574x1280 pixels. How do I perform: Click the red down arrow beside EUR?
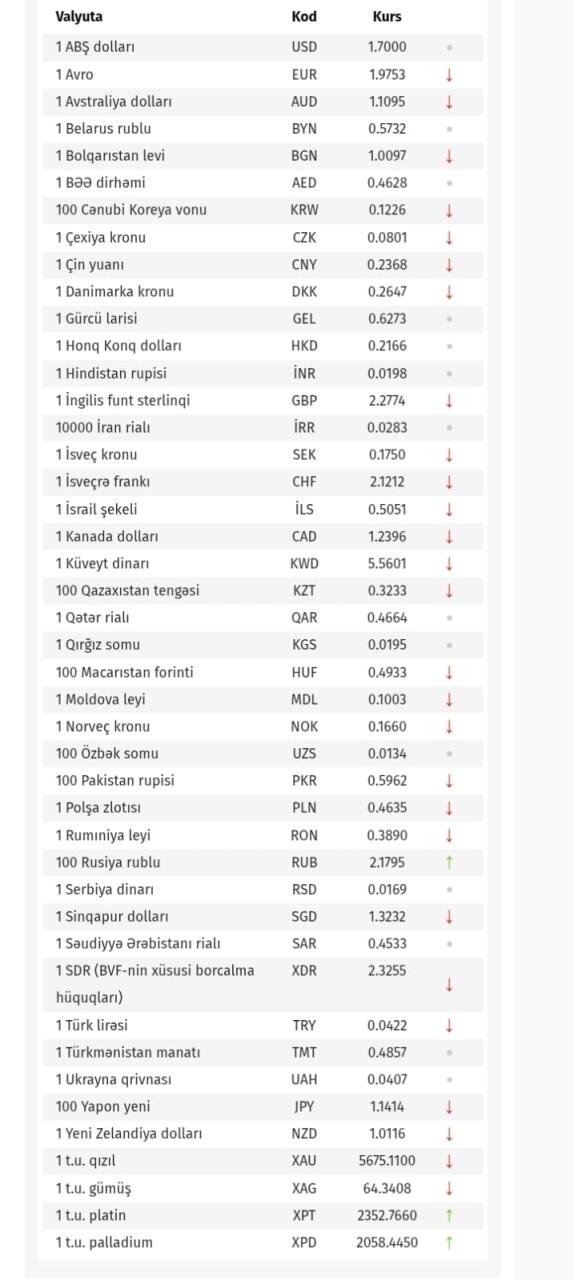449,74
